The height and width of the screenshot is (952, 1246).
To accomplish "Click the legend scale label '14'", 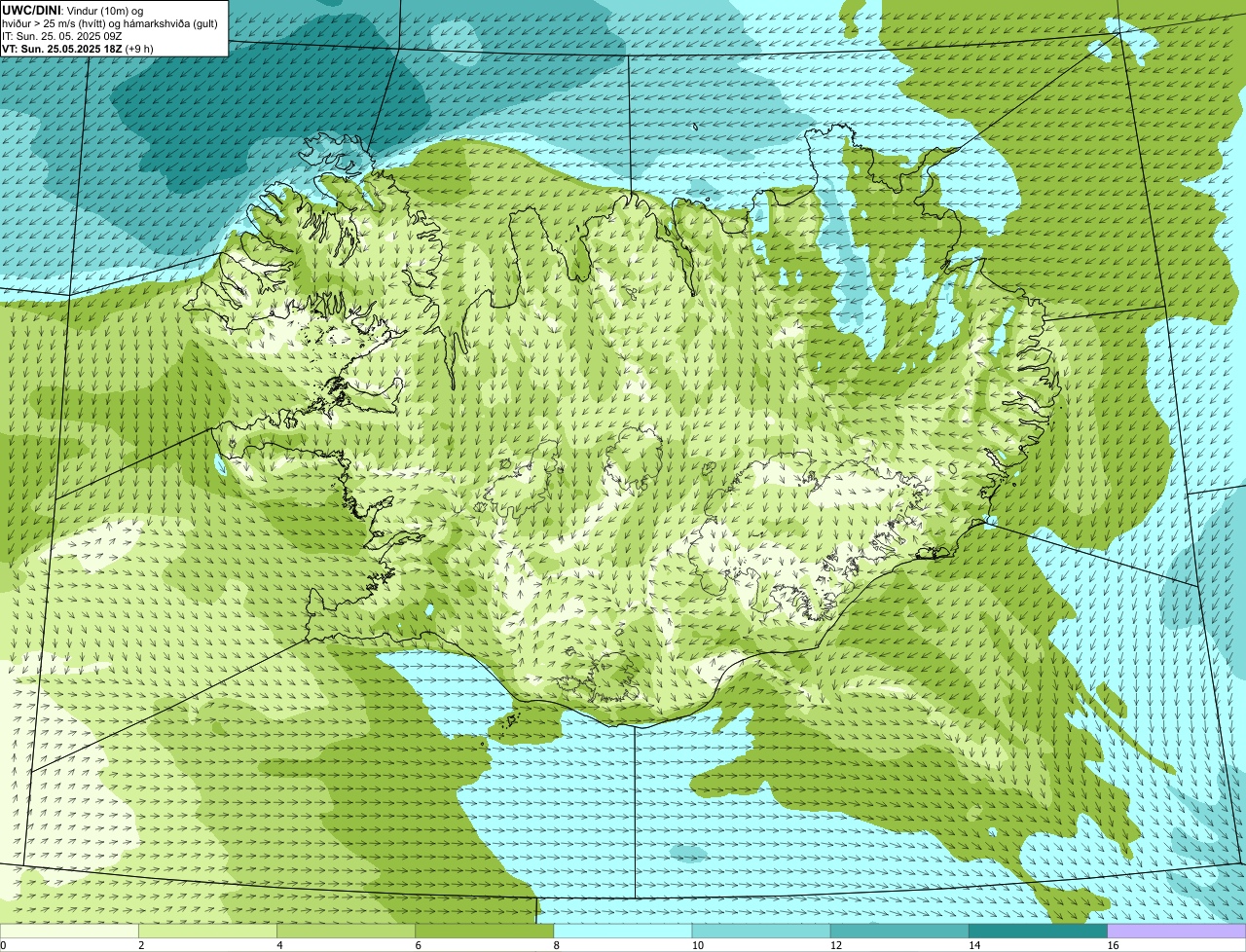I will (x=974, y=945).
